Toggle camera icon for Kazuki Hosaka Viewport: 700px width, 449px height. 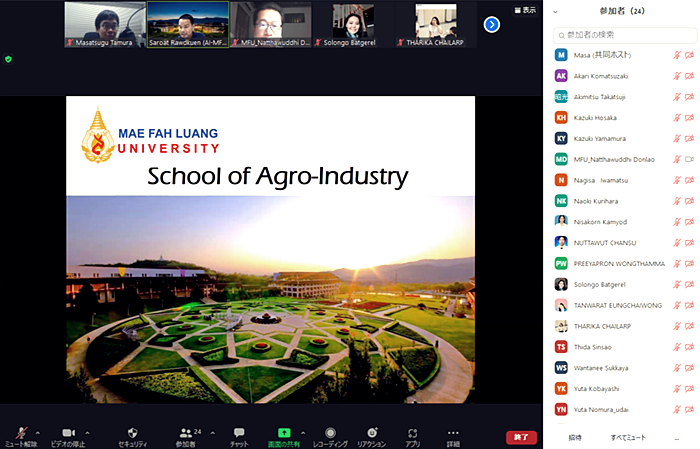[689, 117]
